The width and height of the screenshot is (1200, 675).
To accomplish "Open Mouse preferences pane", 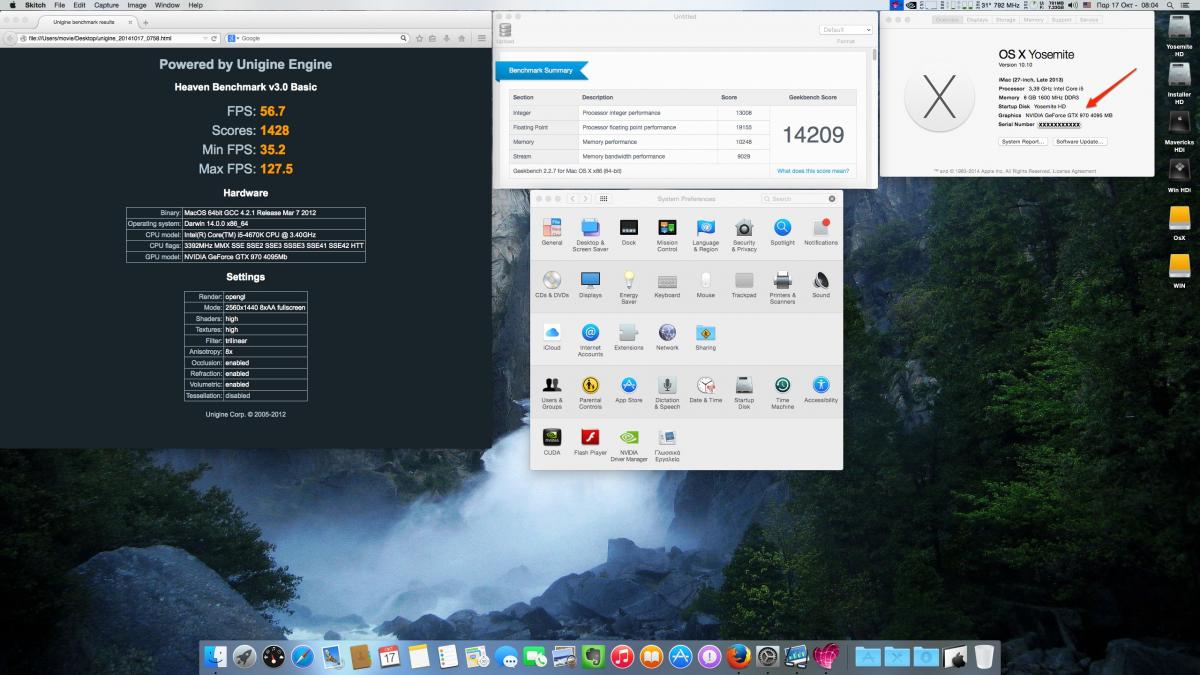I will (705, 284).
